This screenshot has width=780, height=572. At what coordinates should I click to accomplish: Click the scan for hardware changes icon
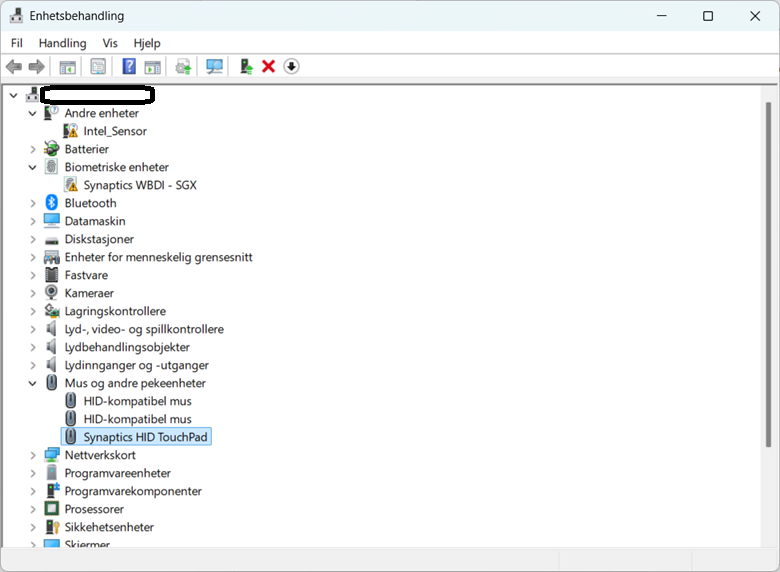(214, 66)
